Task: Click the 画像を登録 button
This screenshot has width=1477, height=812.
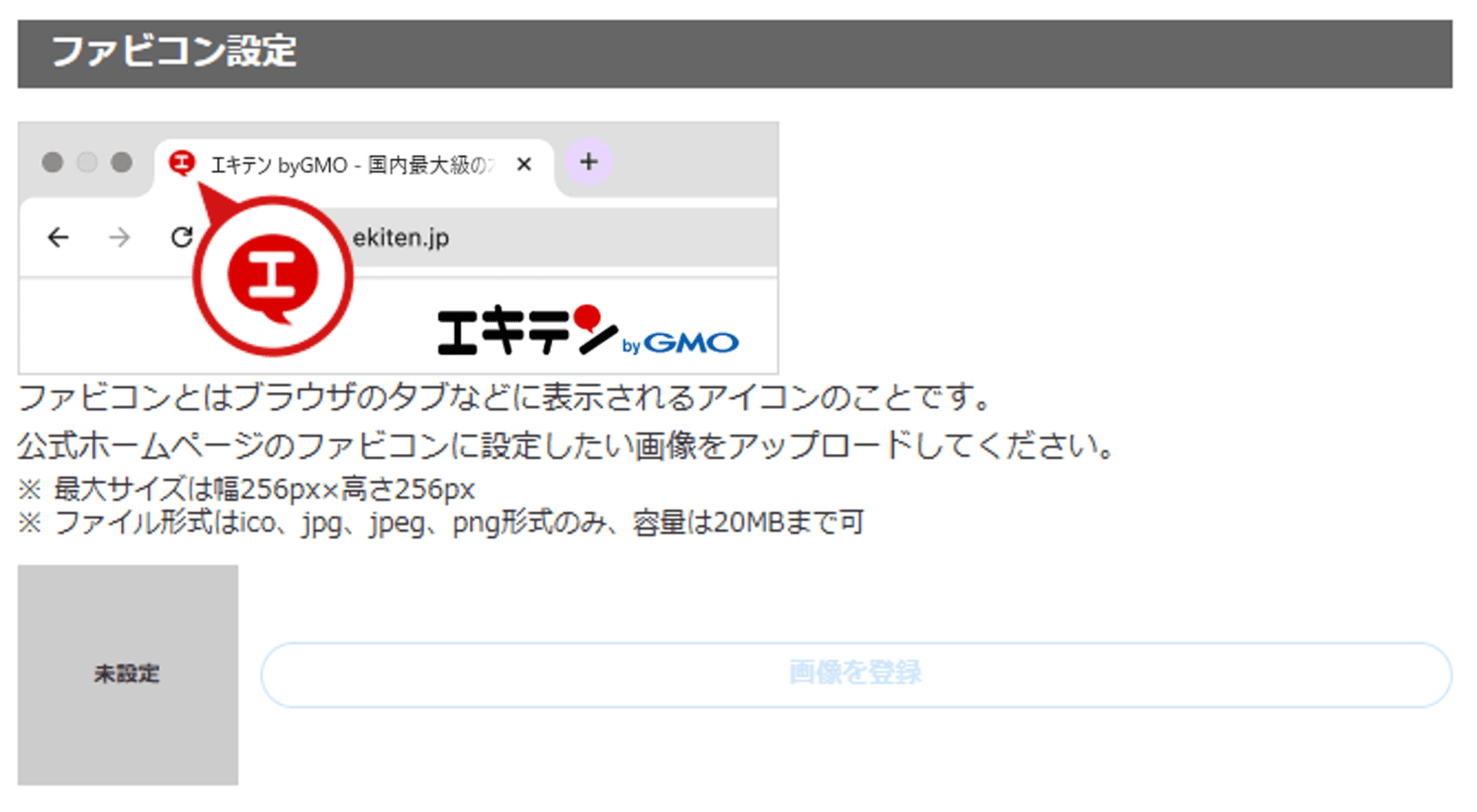Action: (x=855, y=675)
